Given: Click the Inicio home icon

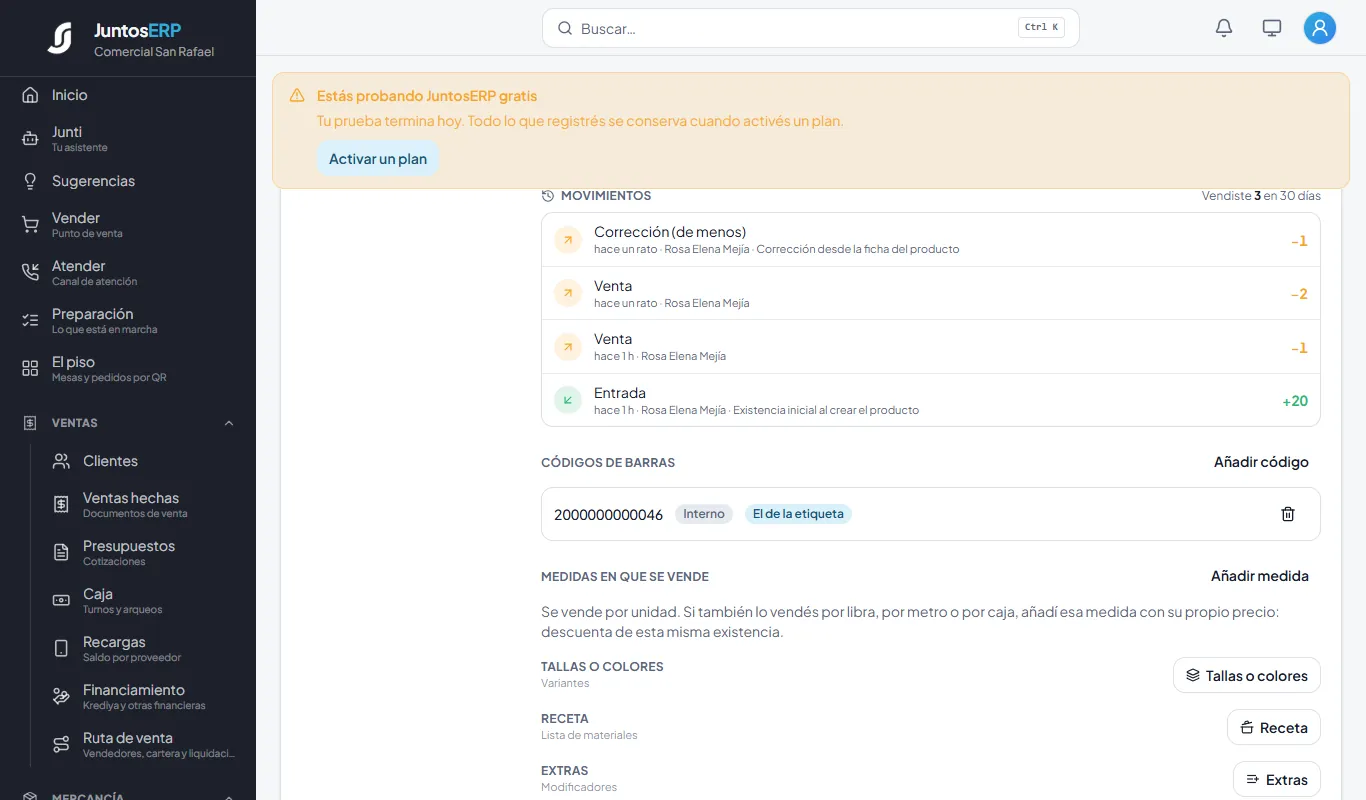Looking at the screenshot, I should click(30, 95).
